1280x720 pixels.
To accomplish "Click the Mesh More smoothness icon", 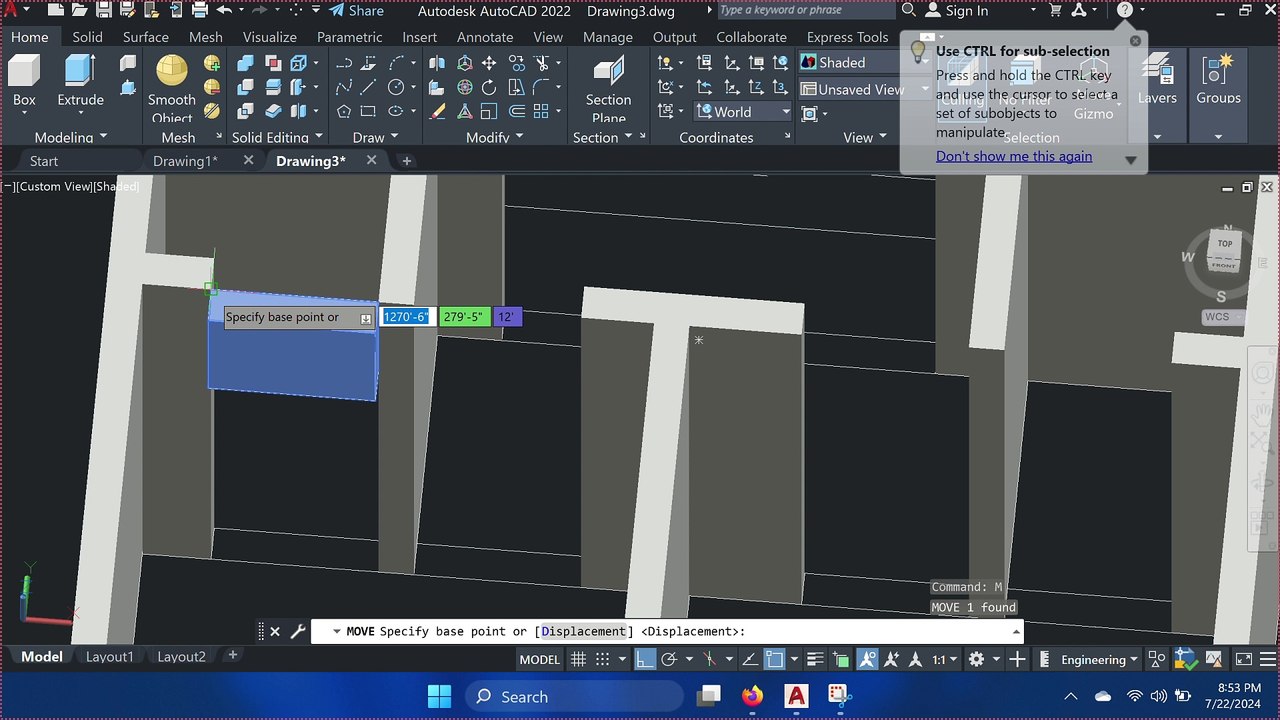I will [212, 63].
